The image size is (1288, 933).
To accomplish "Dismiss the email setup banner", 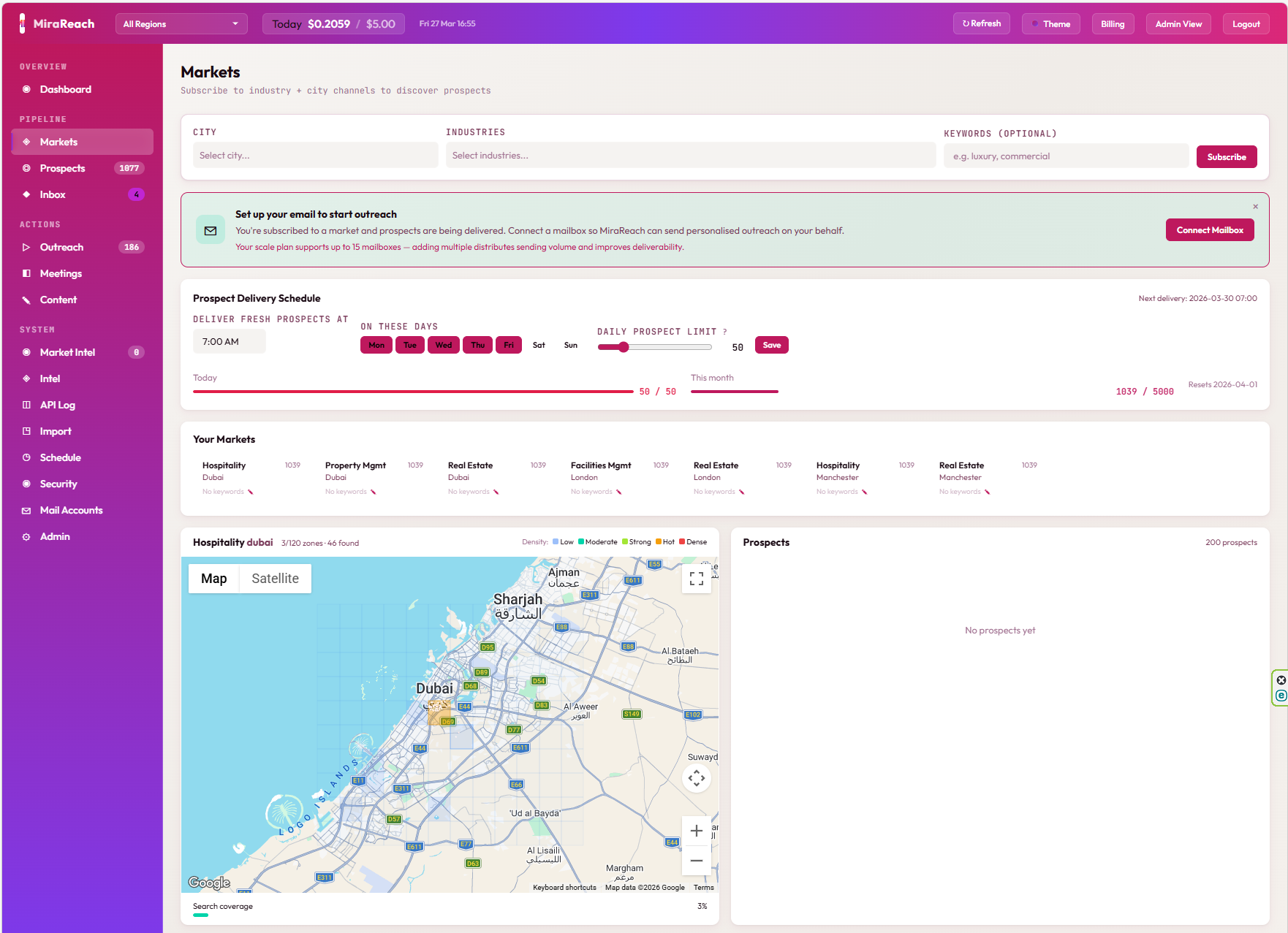I will point(1255,207).
